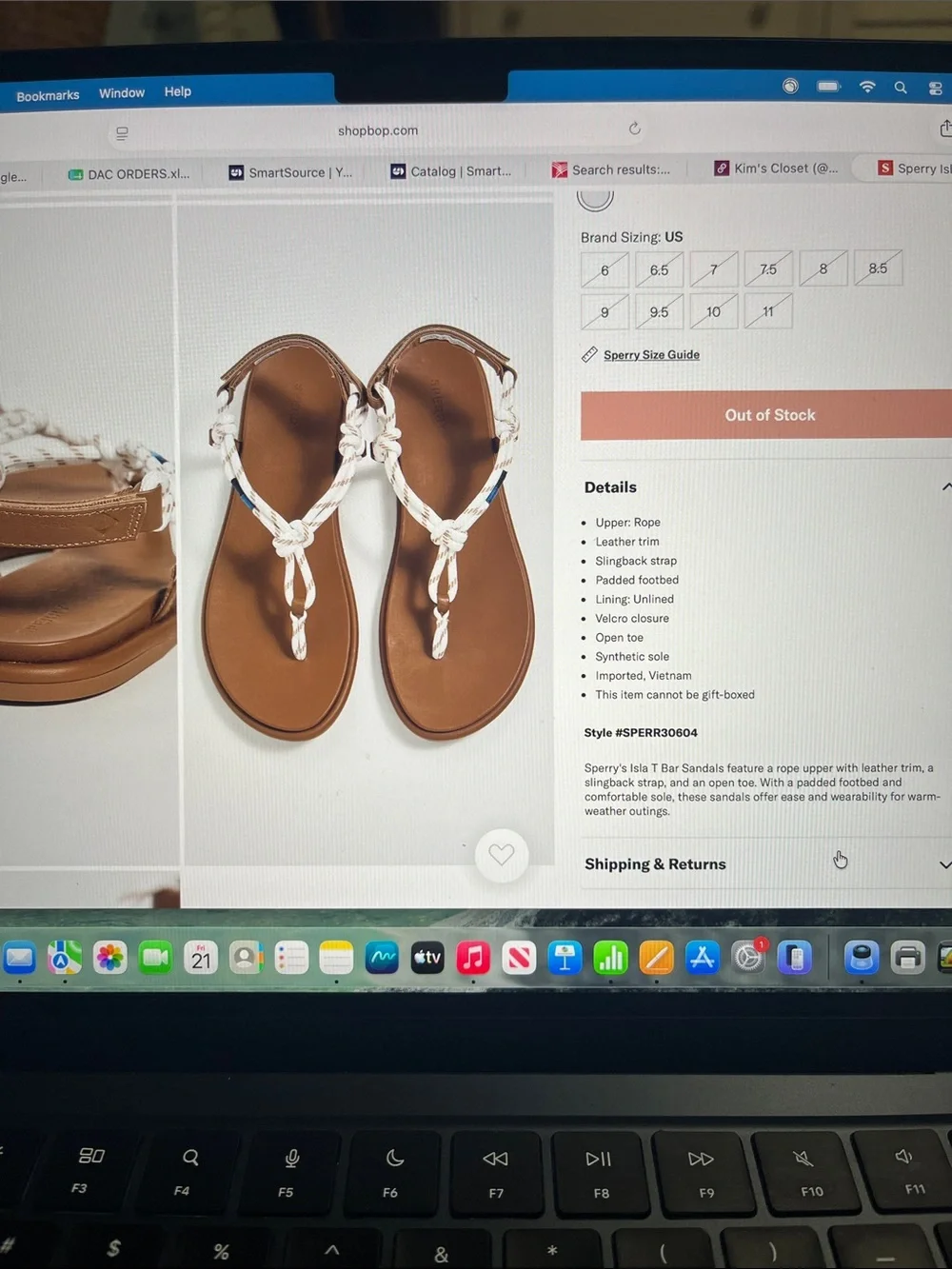Viewport: 952px width, 1269px height.
Task: Click 'Upper: Rope' detail line
Action: tap(627, 523)
